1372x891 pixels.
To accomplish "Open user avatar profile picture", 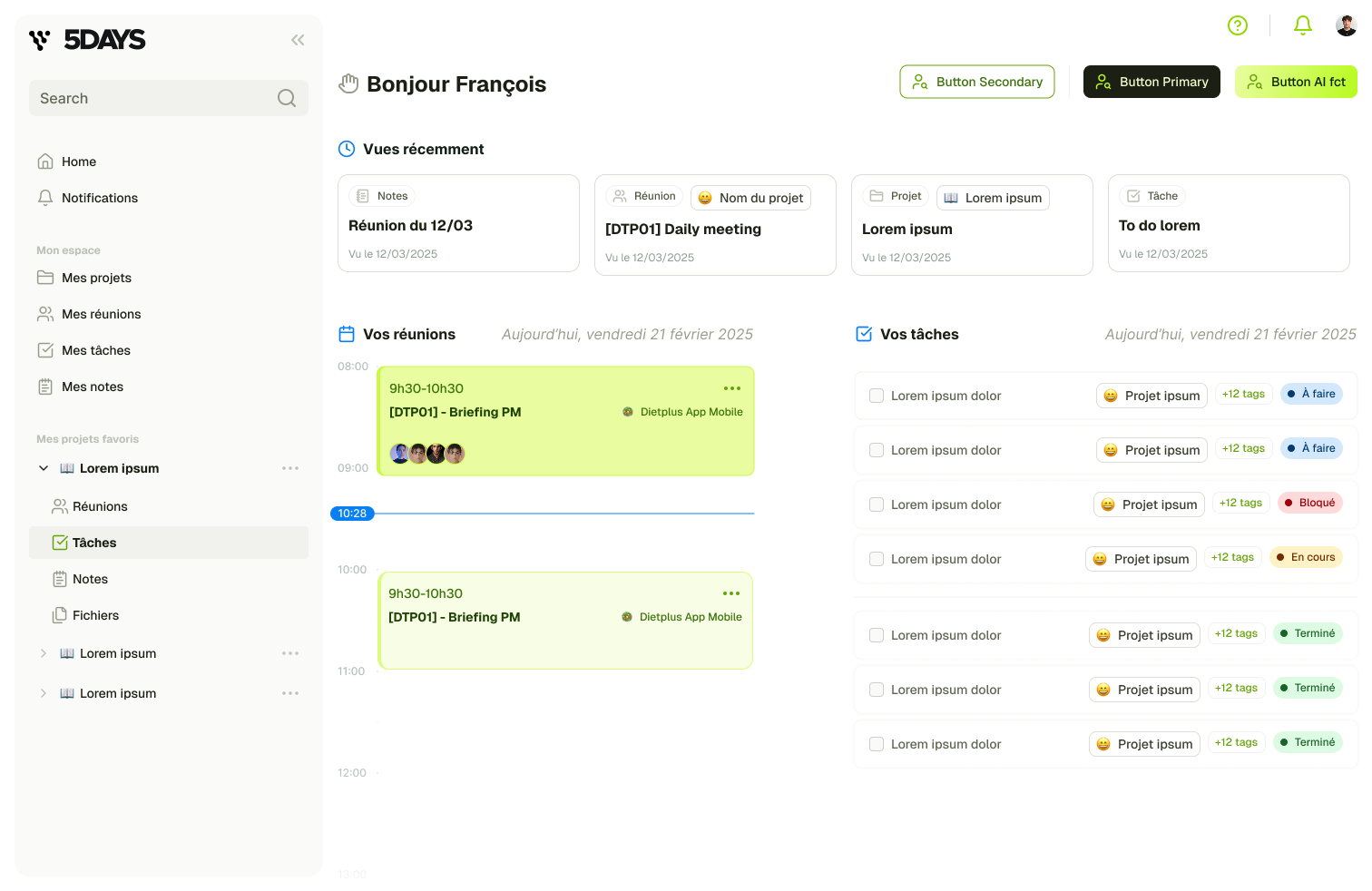I will tap(1347, 25).
